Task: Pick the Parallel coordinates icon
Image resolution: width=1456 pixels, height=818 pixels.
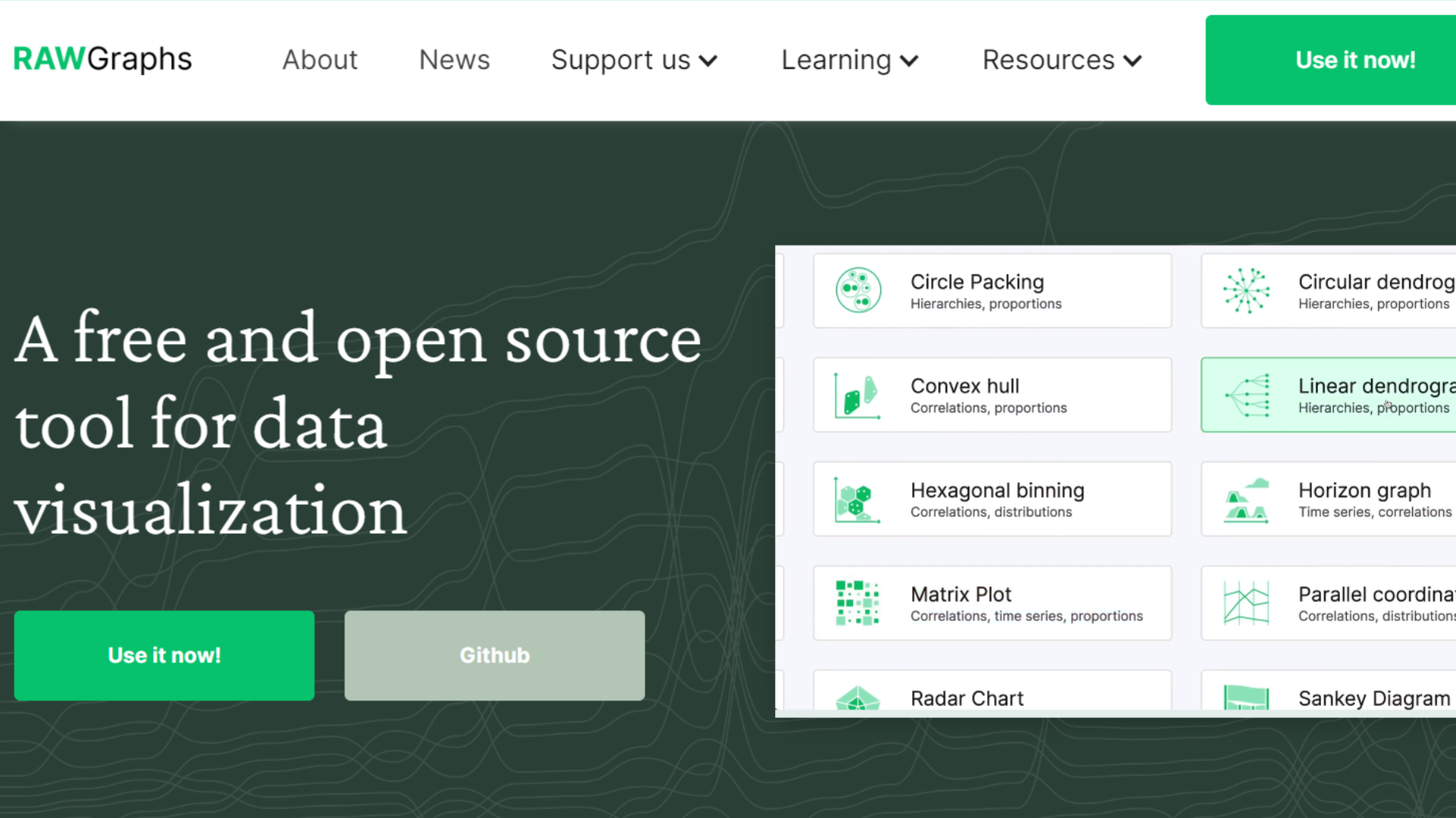Action: (1246, 603)
